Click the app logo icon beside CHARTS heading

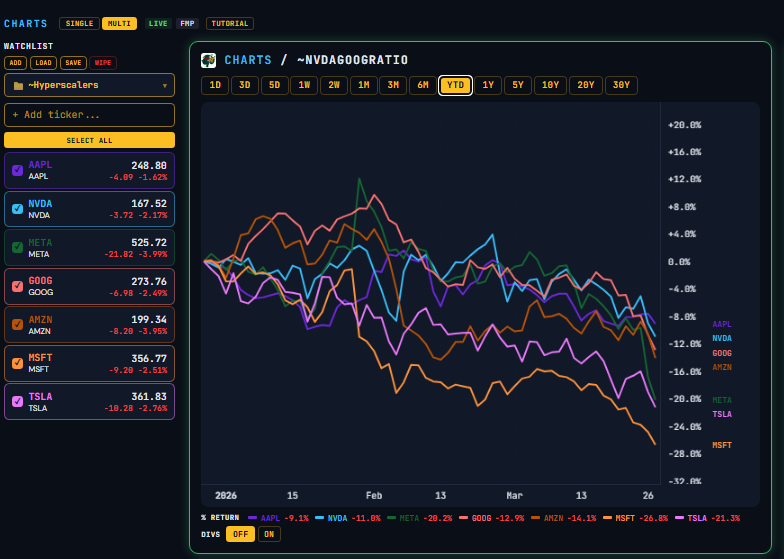(x=208, y=60)
